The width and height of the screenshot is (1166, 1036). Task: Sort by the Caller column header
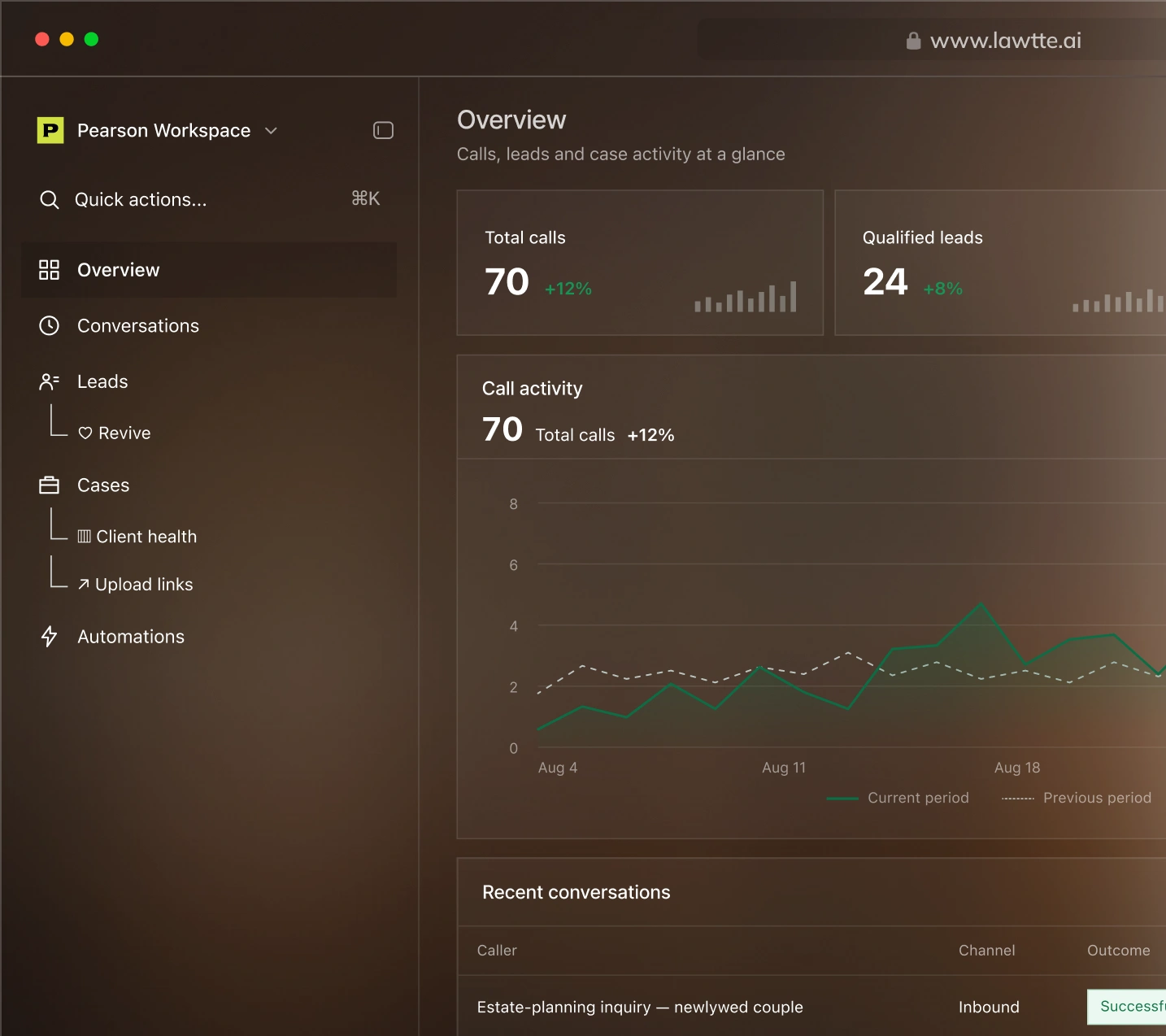[497, 951]
